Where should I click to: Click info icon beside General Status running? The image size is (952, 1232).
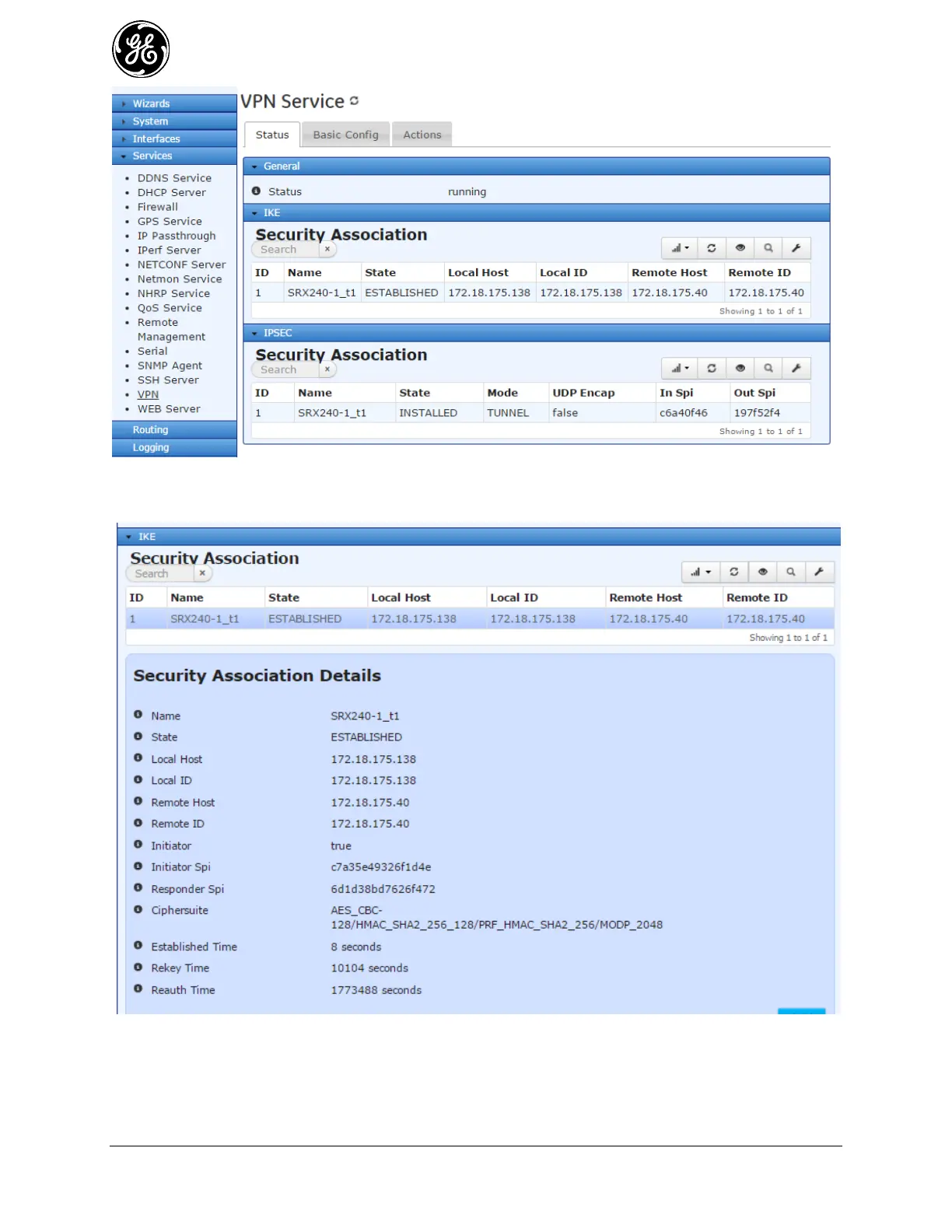257,191
